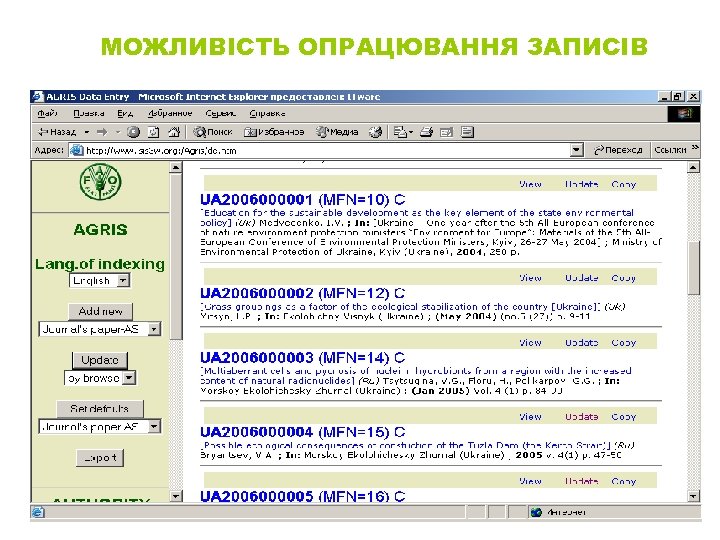The height and width of the screenshot is (540, 720).
Task: Open the record type dropdown under Add new
Action: pyautogui.click(x=100, y=329)
